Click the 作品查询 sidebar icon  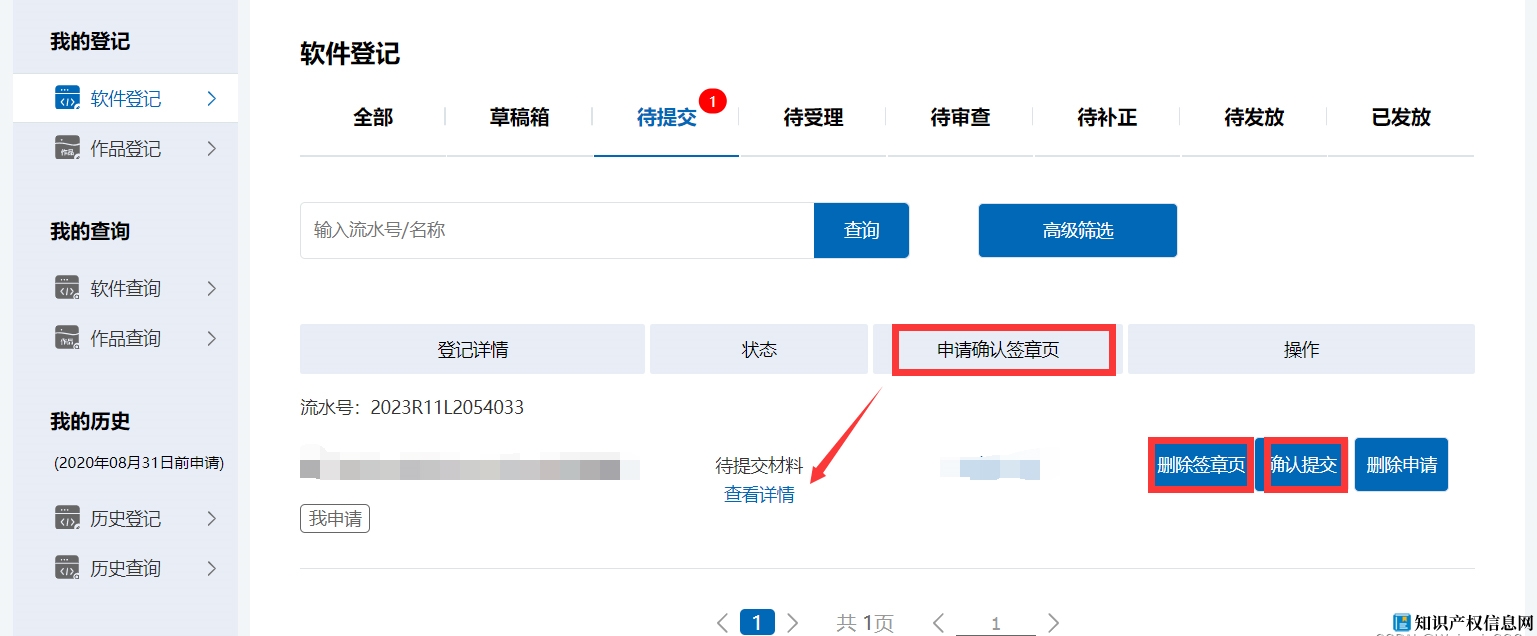[x=67, y=338]
